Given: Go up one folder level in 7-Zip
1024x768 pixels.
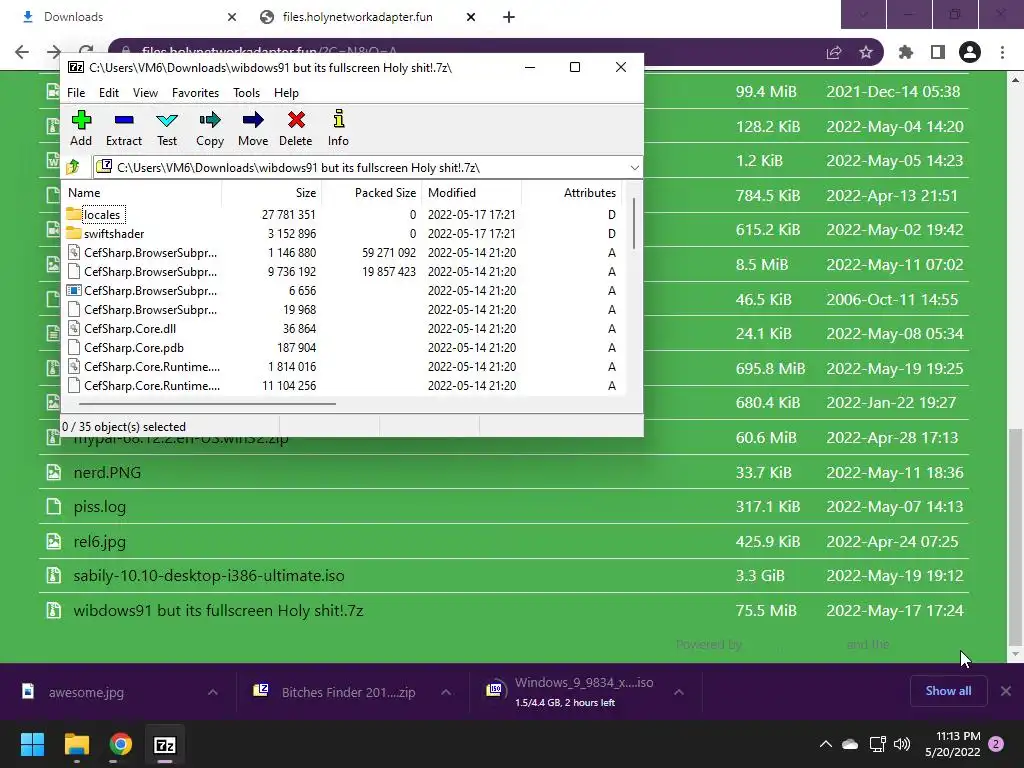Looking at the screenshot, I should pyautogui.click(x=73, y=167).
